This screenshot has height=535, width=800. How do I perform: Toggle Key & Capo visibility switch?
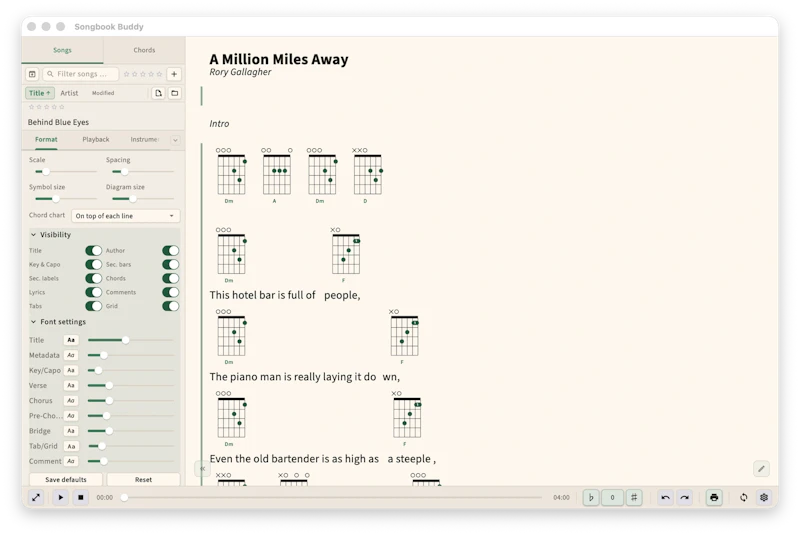[x=93, y=264]
